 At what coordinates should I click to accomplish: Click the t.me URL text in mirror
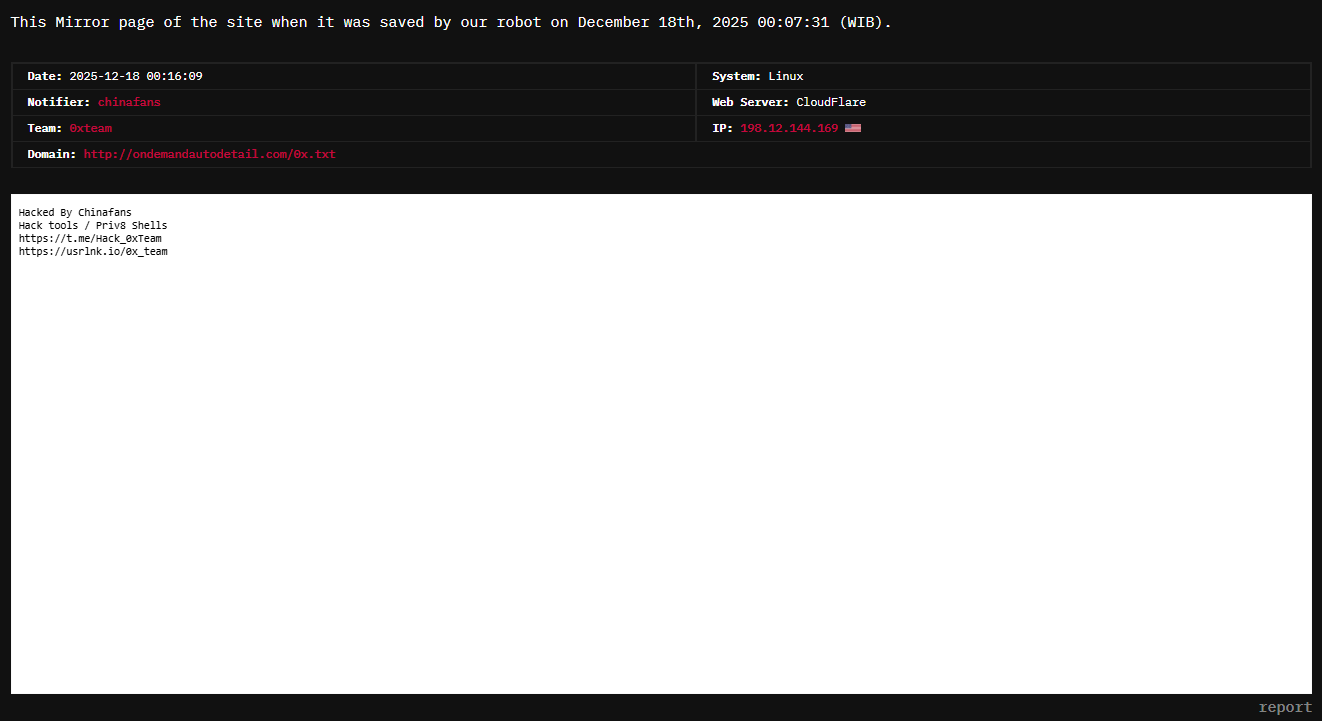pyautogui.click(x=90, y=238)
